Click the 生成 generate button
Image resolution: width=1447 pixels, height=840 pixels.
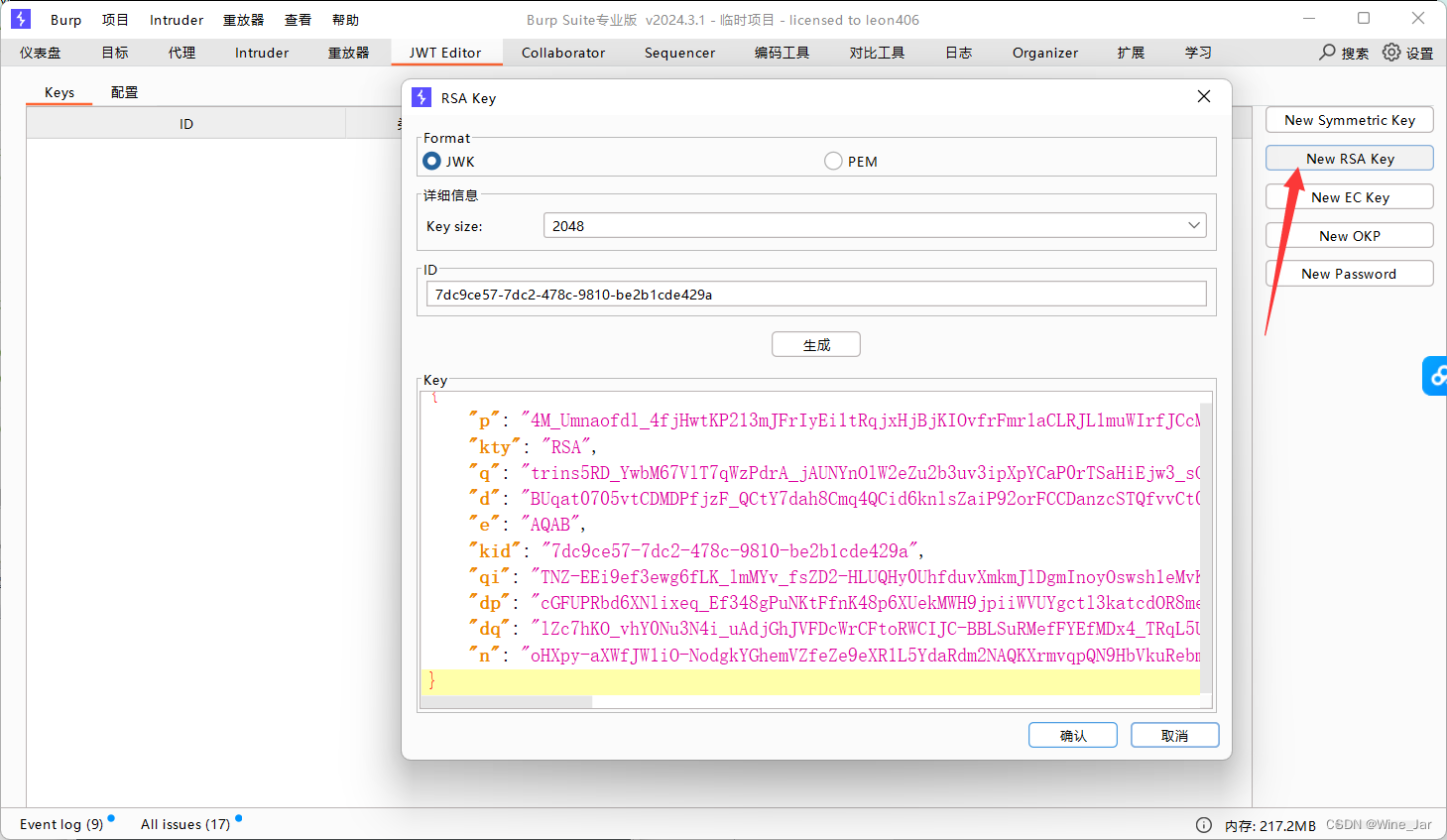tap(816, 344)
